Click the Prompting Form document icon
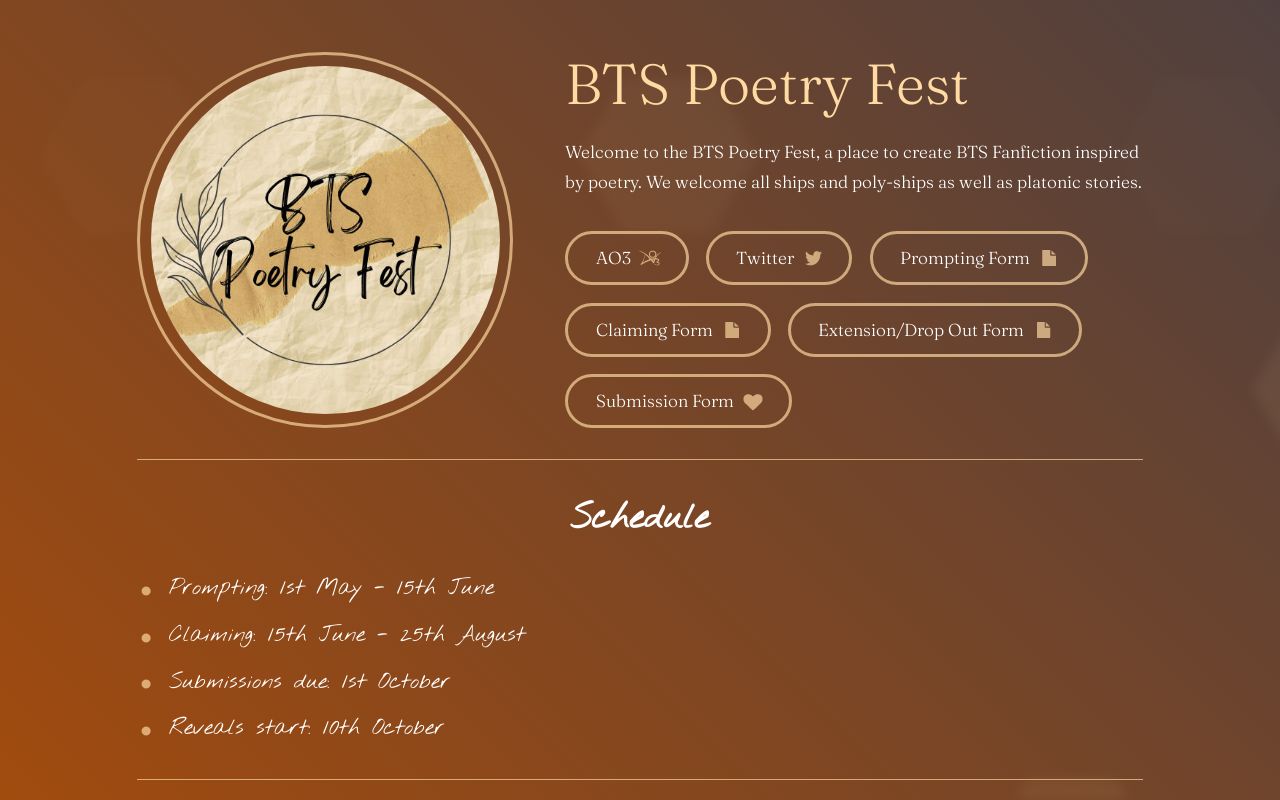The height and width of the screenshot is (800, 1280). click(1048, 257)
